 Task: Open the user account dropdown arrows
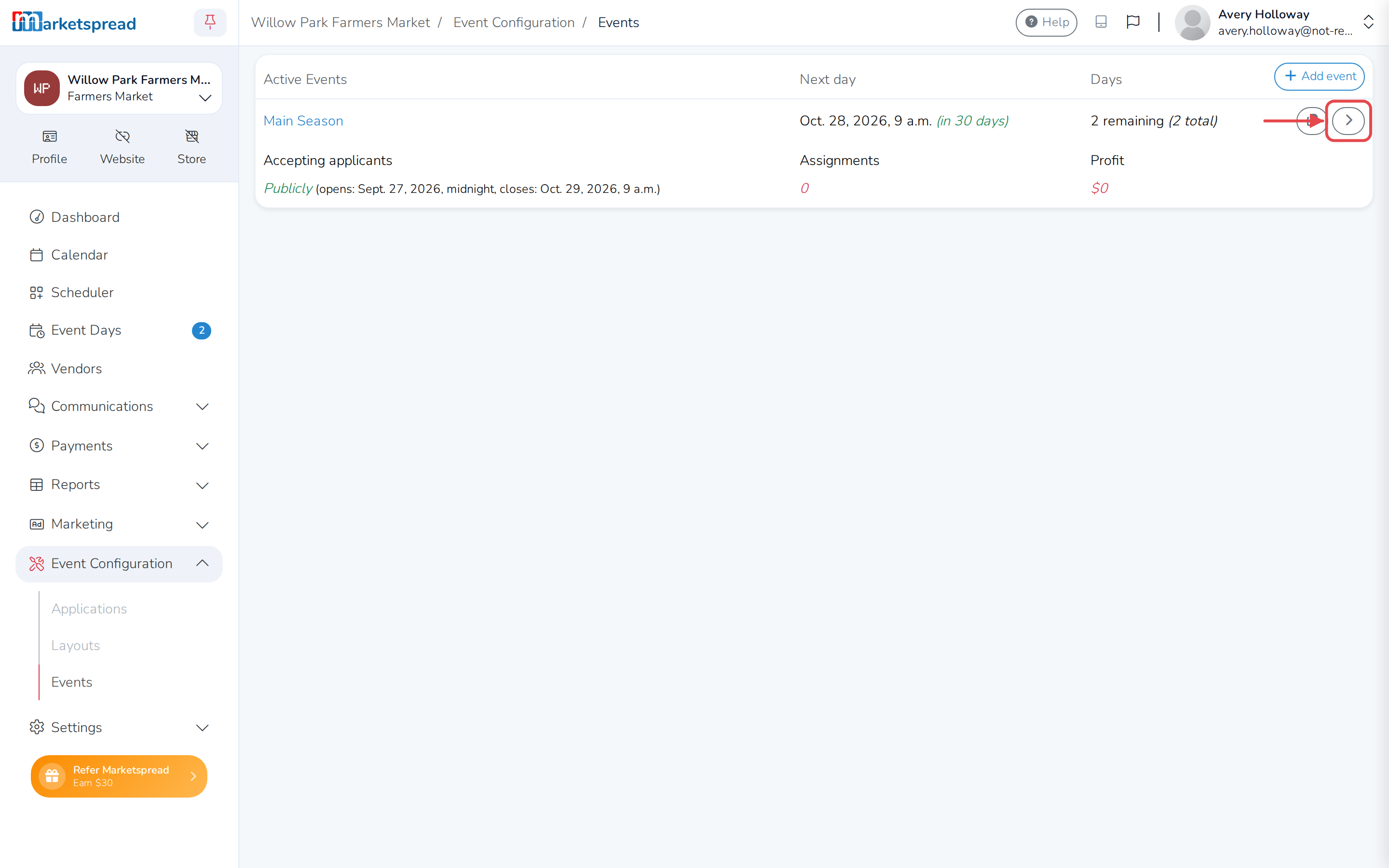pyautogui.click(x=1368, y=22)
